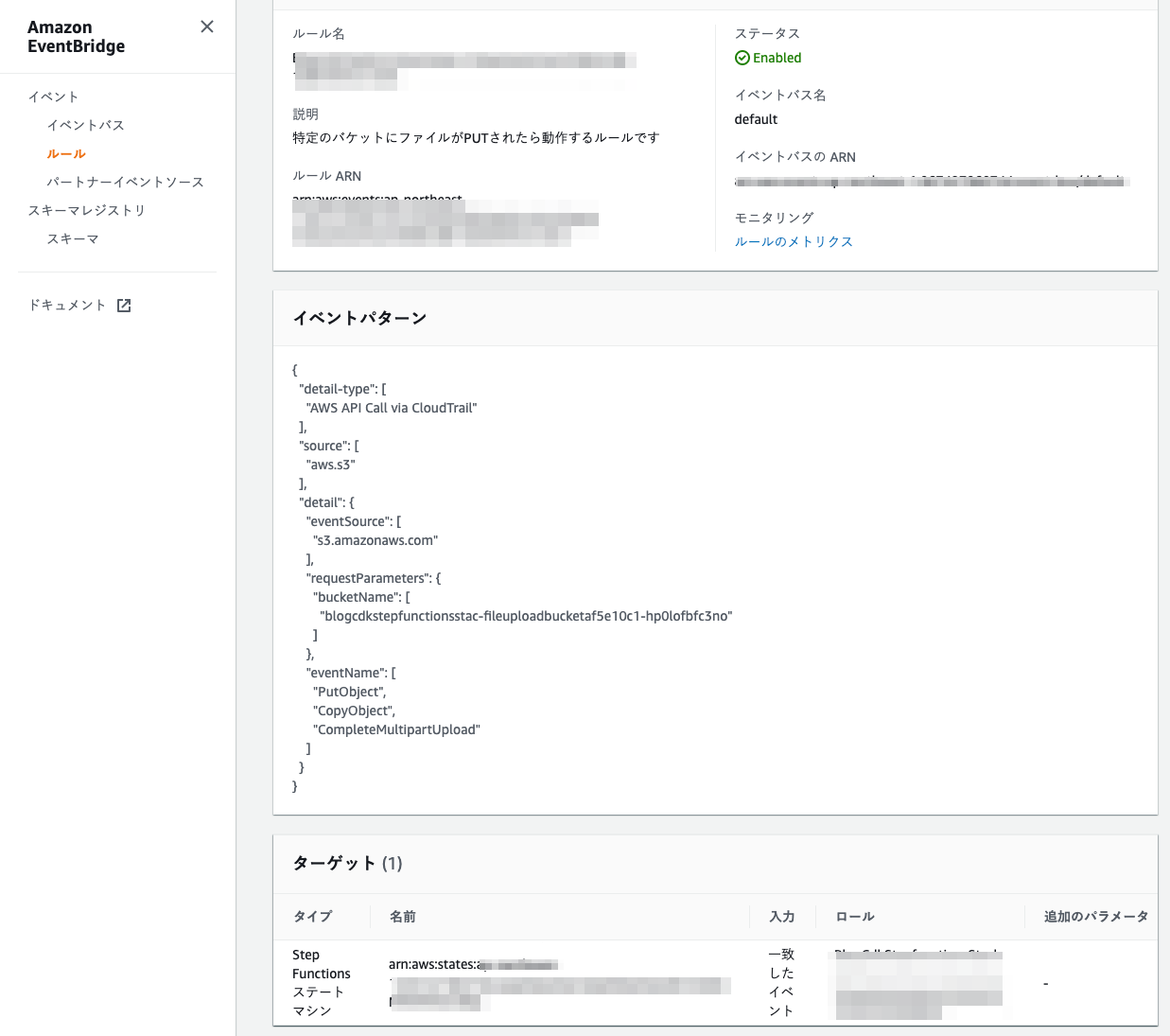Select the Step Functions ステートマシン type cell
Image resolution: width=1170 pixels, height=1036 pixels.
tap(322, 982)
